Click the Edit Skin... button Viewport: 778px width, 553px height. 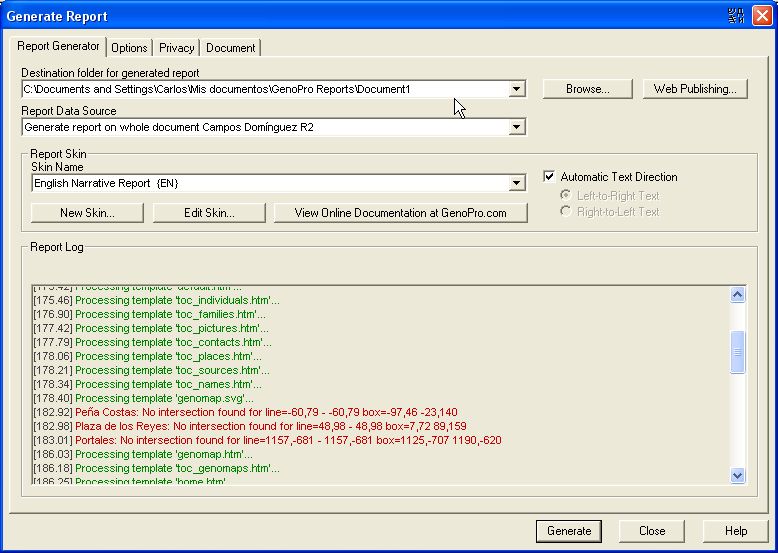208,213
